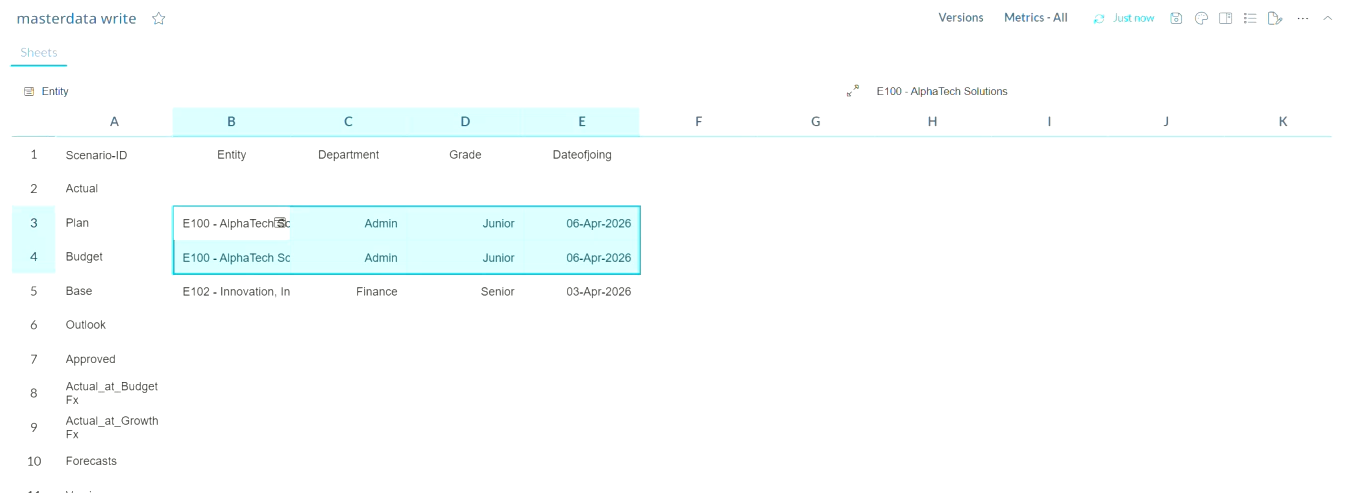This screenshot has height=493, width=1350.
Task: Click the edit document pencil icon
Action: point(1275,18)
